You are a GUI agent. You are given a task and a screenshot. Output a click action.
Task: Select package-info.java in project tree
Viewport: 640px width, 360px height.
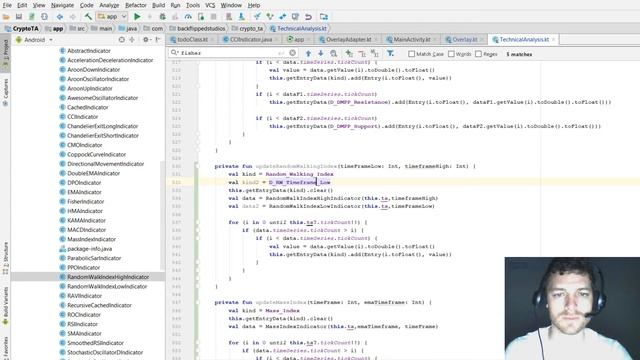(89, 249)
